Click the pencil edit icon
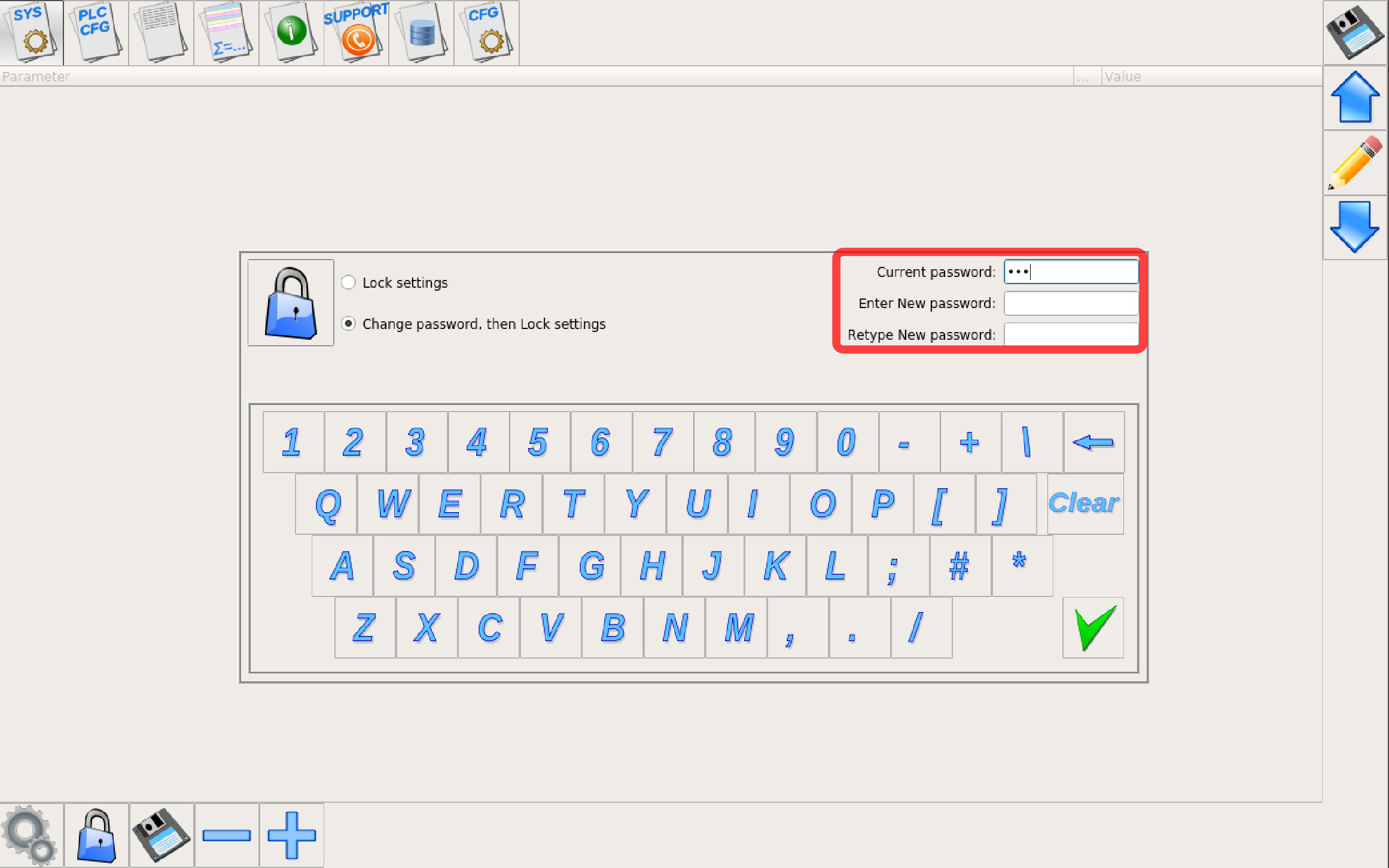This screenshot has height=868, width=1389. coord(1355,163)
